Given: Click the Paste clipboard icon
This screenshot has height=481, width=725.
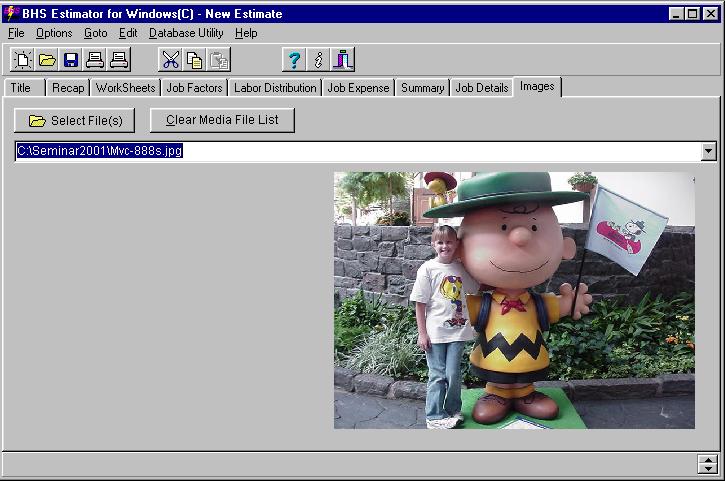Looking at the screenshot, I should (x=219, y=60).
